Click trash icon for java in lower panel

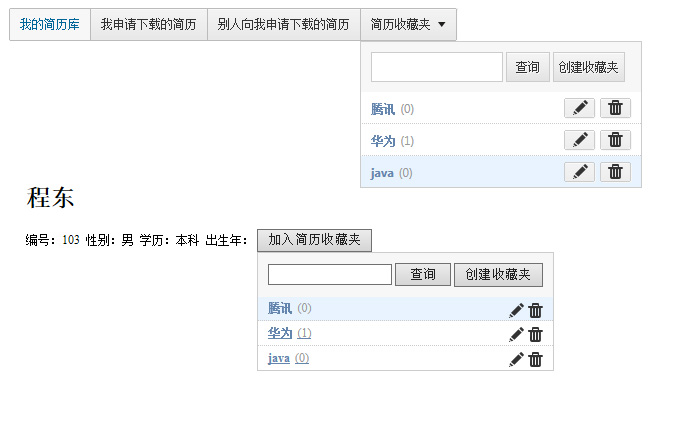tap(535, 359)
